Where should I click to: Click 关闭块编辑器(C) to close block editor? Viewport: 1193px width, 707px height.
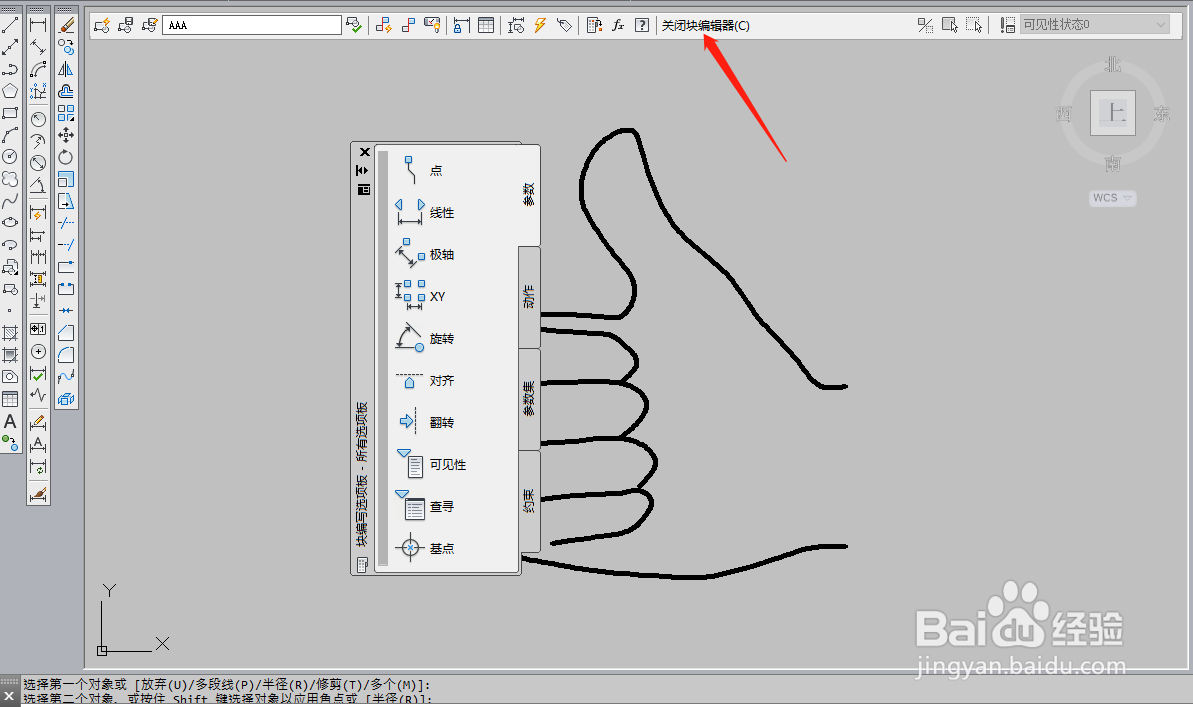click(705, 25)
